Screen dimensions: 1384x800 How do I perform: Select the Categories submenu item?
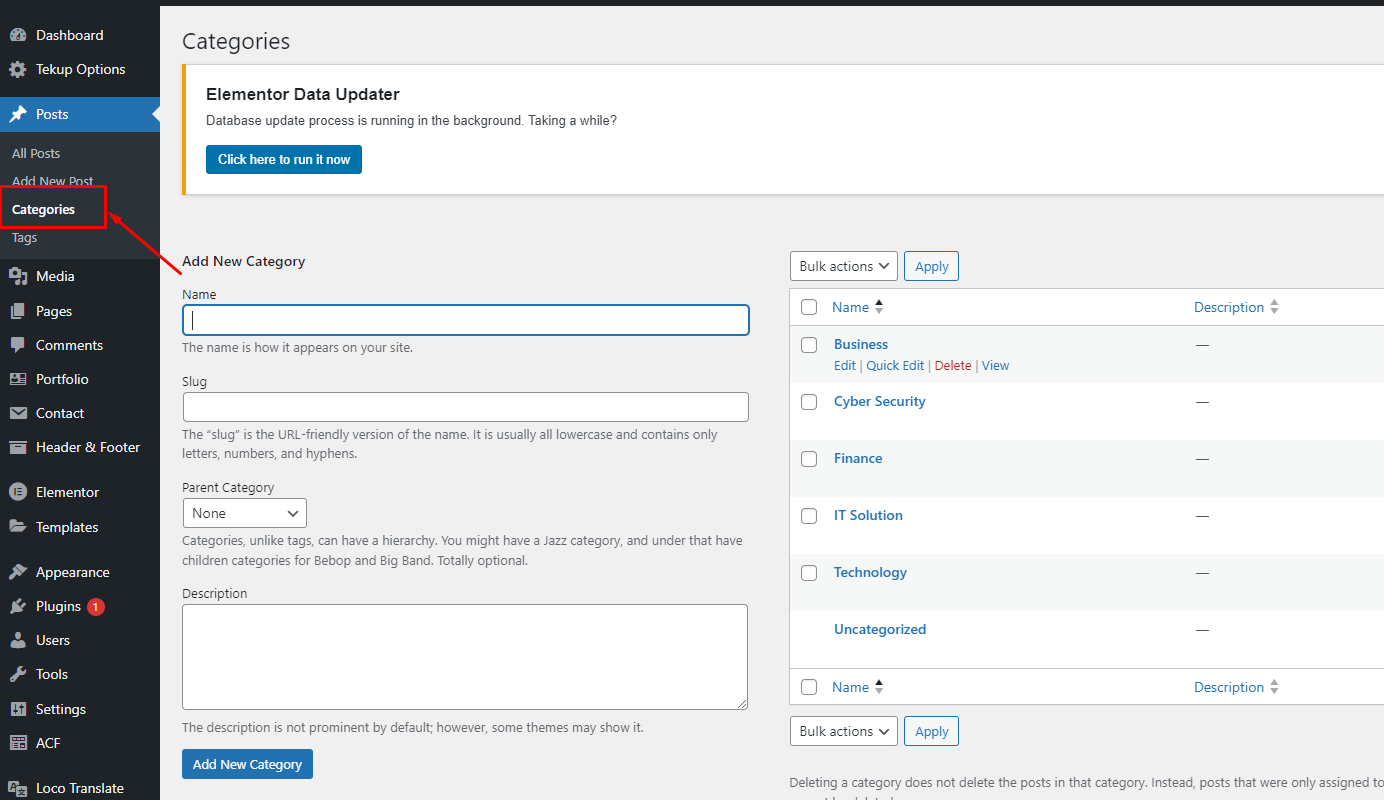pos(43,209)
